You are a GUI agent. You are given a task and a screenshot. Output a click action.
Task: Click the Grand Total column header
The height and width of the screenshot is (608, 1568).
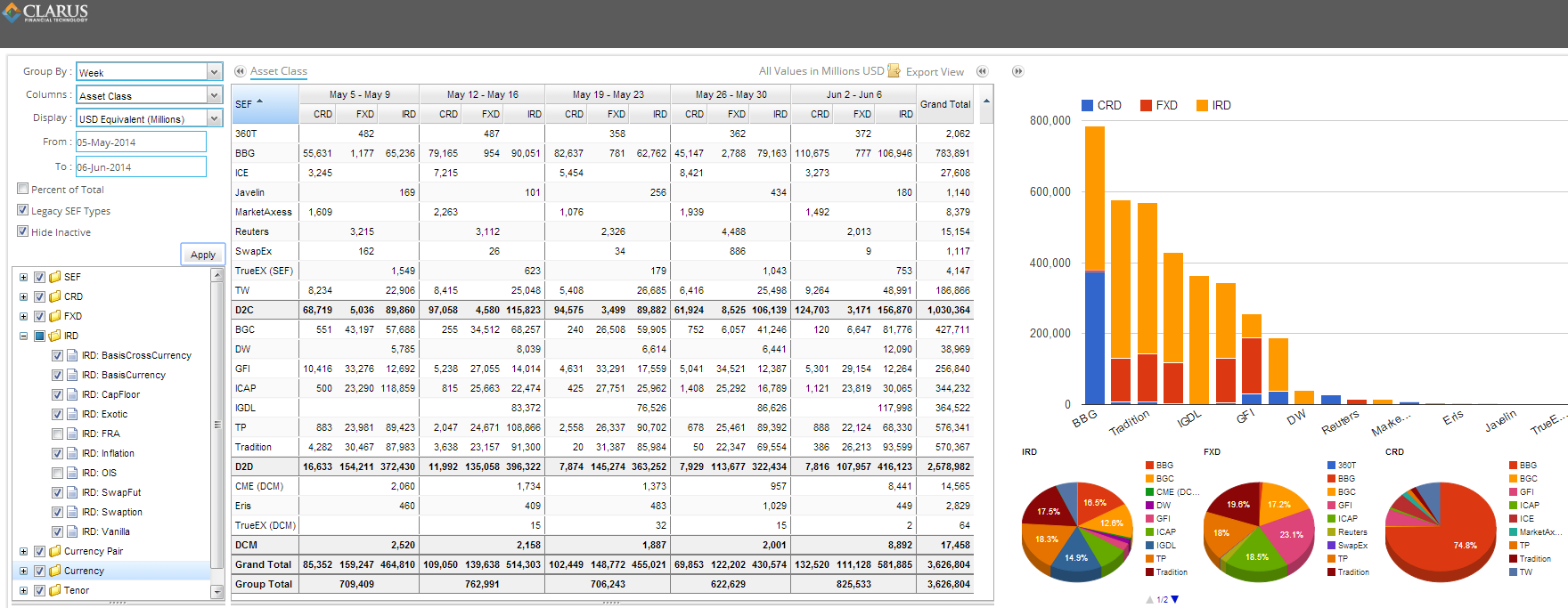point(945,104)
